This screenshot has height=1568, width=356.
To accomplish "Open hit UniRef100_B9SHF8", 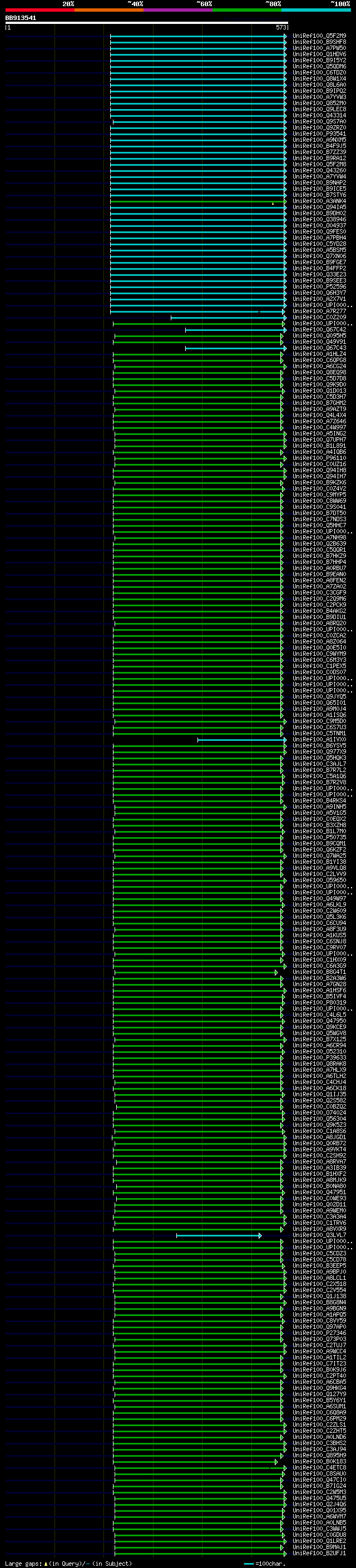I will pyautogui.click(x=319, y=43).
